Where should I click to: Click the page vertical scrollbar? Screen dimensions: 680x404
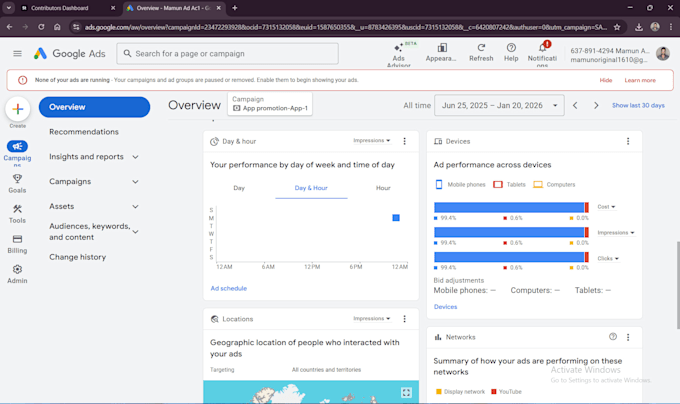pos(677,285)
